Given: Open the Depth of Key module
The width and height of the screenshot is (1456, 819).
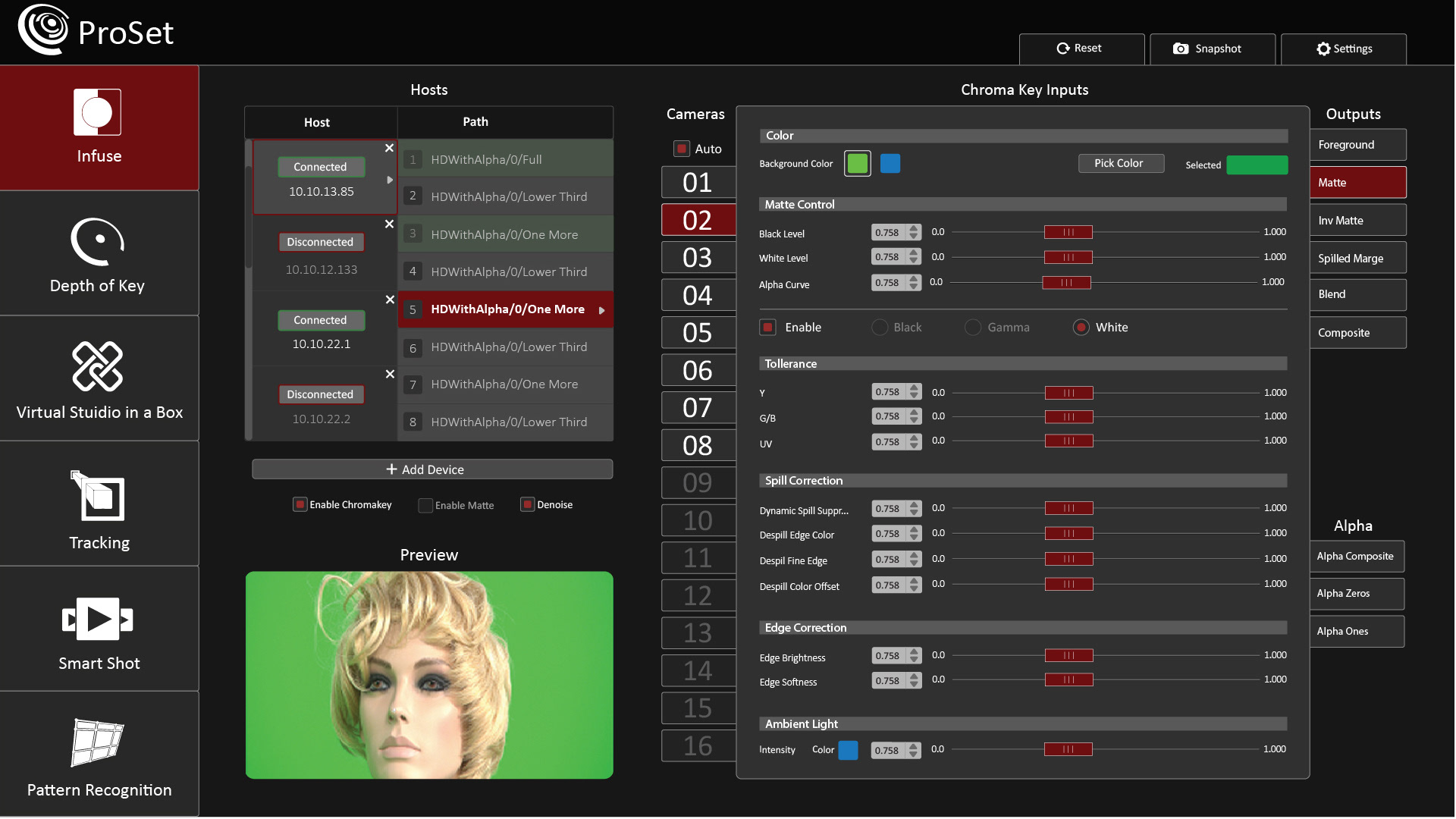Looking at the screenshot, I should pos(99,253).
